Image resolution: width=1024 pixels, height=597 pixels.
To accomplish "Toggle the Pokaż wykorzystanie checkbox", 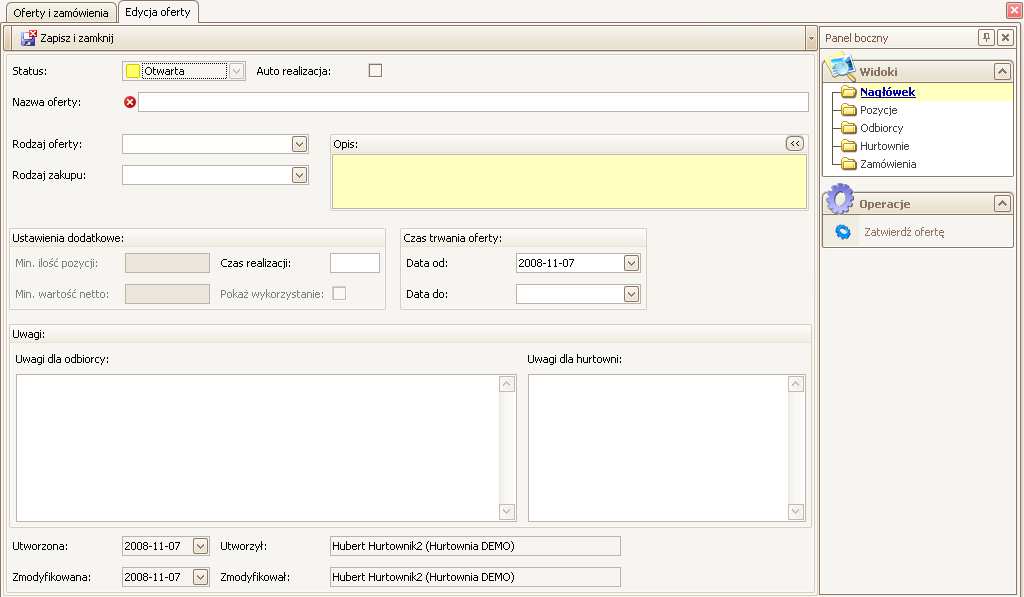I will (340, 294).
